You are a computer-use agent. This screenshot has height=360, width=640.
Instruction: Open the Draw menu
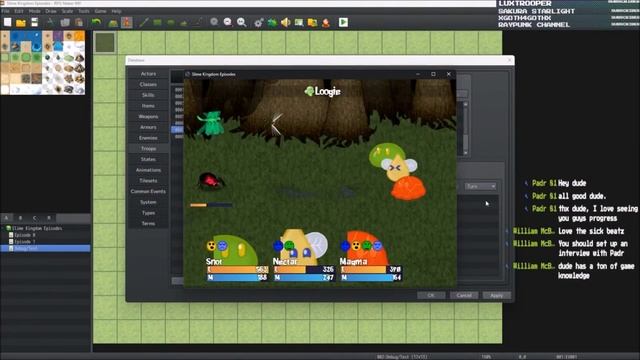click(51, 11)
